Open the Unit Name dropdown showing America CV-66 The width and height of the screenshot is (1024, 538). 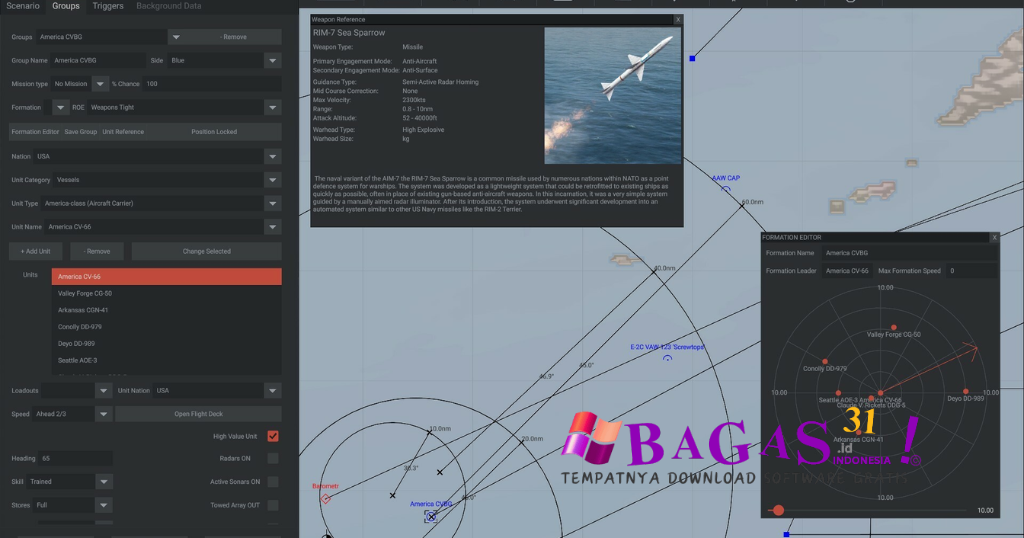[272, 227]
